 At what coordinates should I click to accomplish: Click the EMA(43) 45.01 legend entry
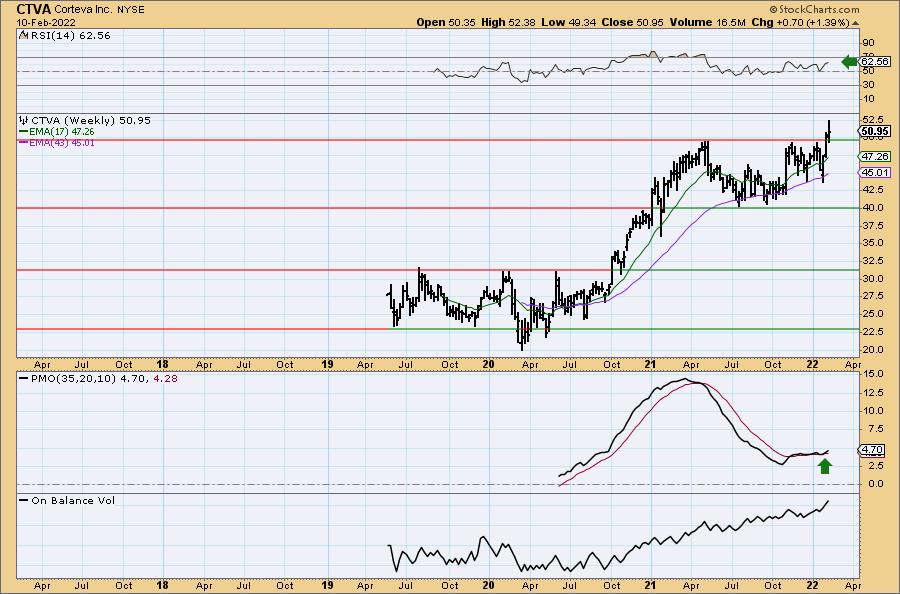(x=61, y=143)
